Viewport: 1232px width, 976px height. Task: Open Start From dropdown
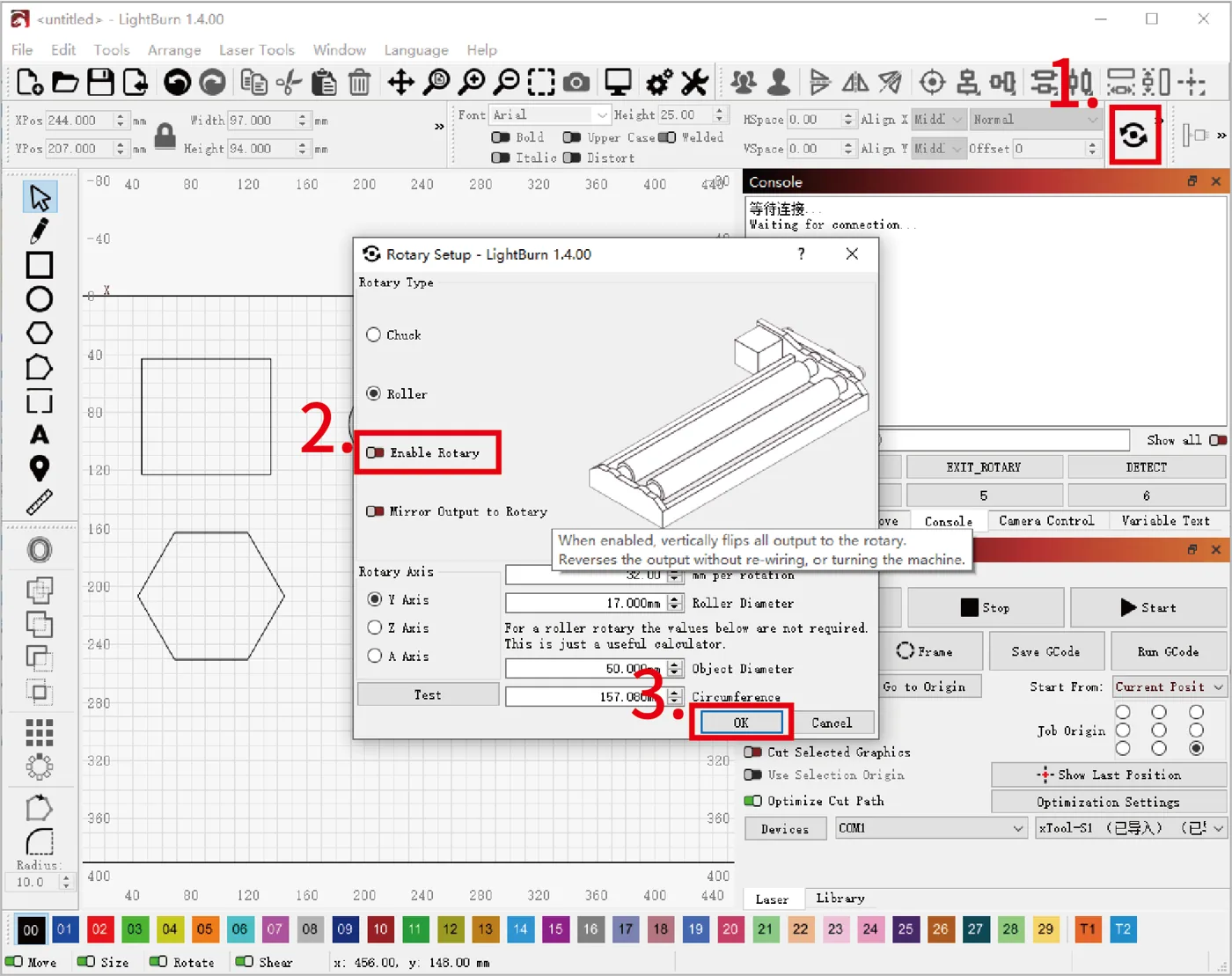tap(1170, 686)
